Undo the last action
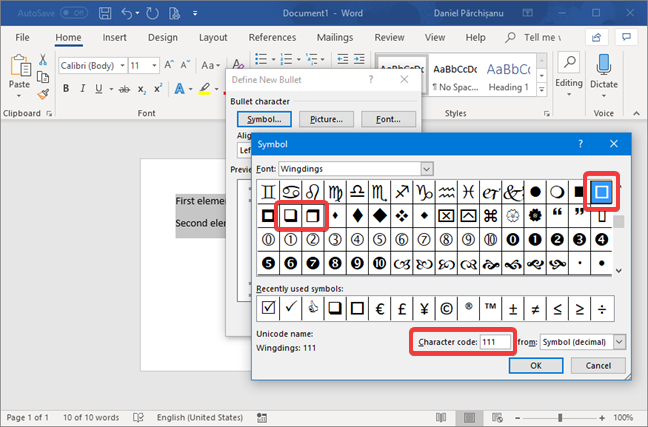 point(127,13)
